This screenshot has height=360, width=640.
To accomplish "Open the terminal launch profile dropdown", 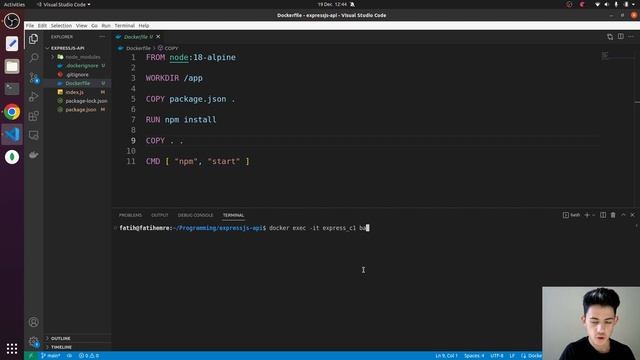I will point(593,215).
